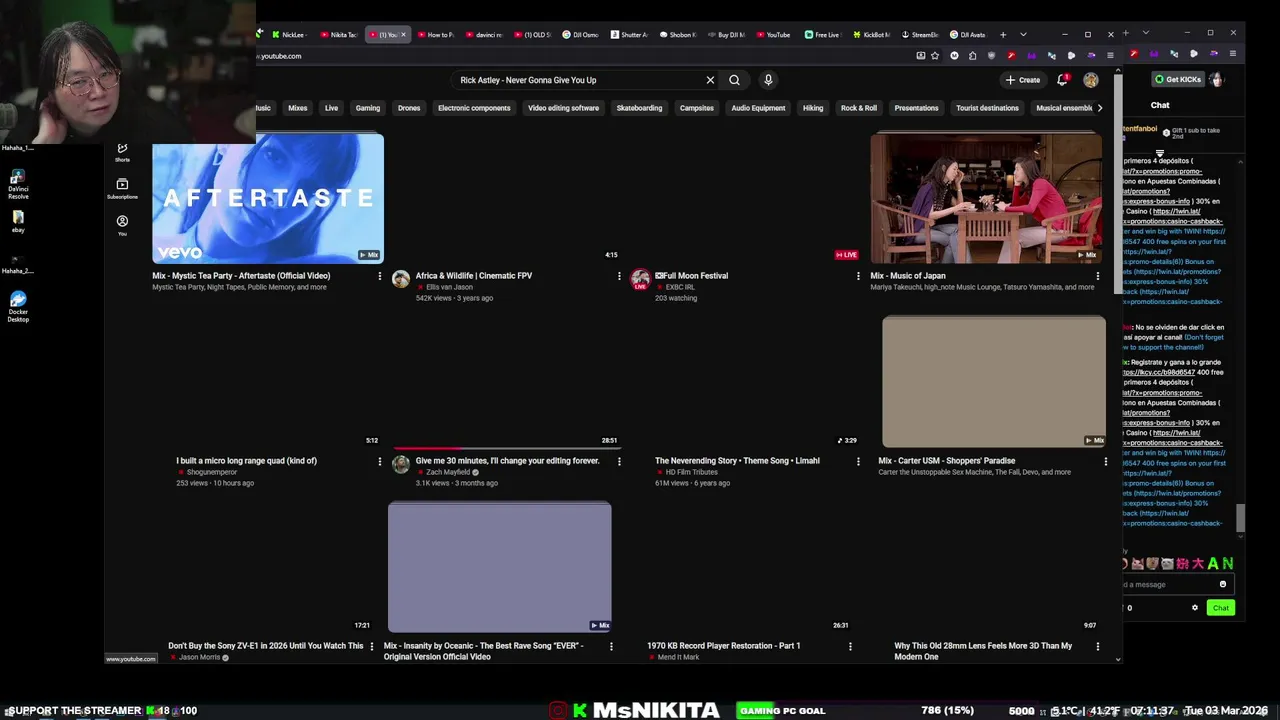This screenshot has height=720, width=1280.
Task: Open the Zach Mayfield channel avatar
Action: coord(401,464)
